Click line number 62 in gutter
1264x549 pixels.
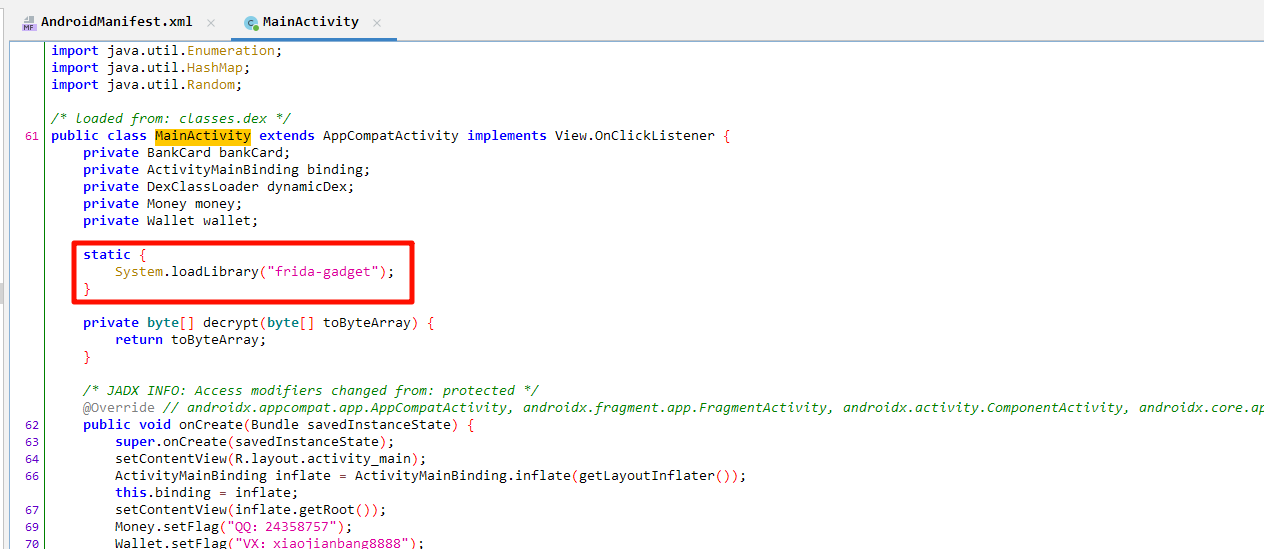point(31,425)
